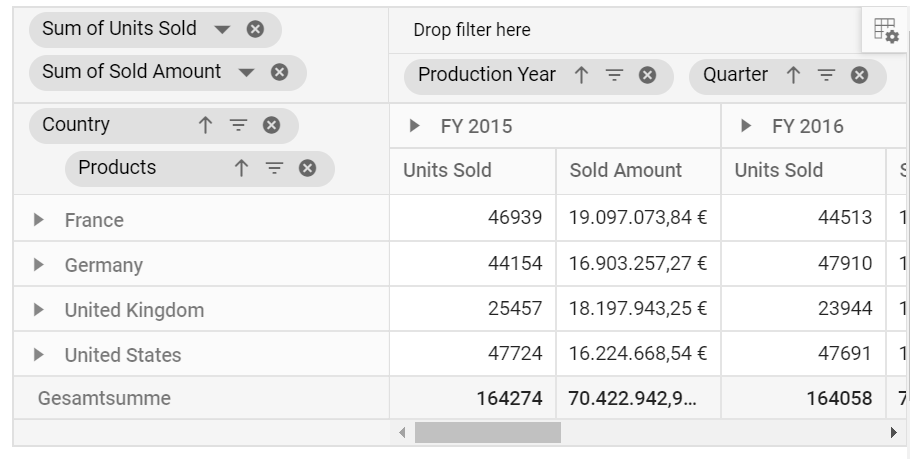The height and width of the screenshot is (459, 910).
Task: Select the Quarter chip label
Action: (735, 74)
